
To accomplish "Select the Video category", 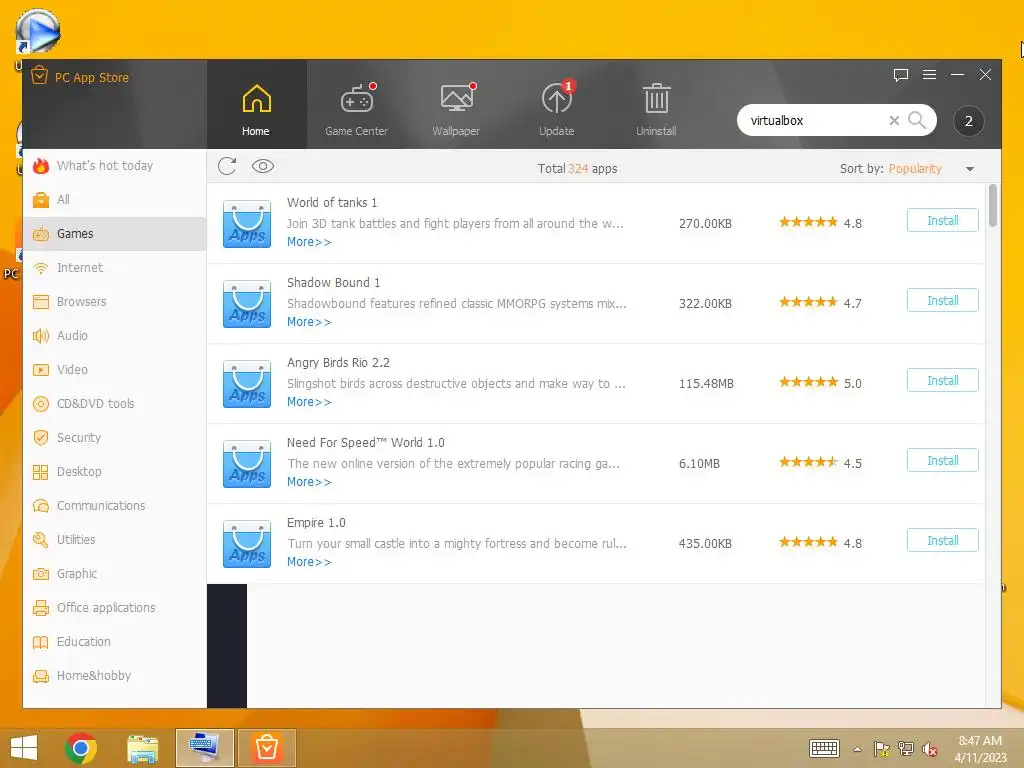I will click(x=115, y=370).
